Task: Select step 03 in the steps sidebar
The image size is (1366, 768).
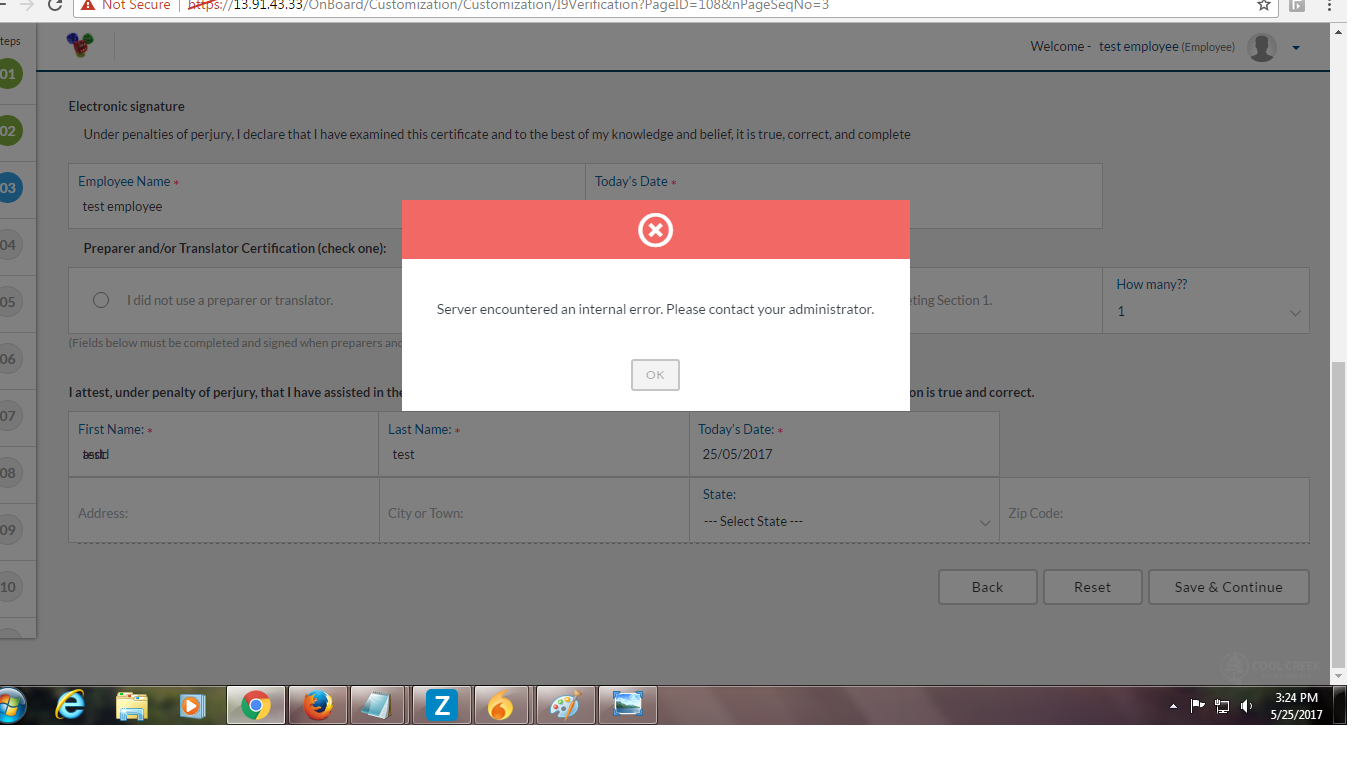Action: point(10,186)
